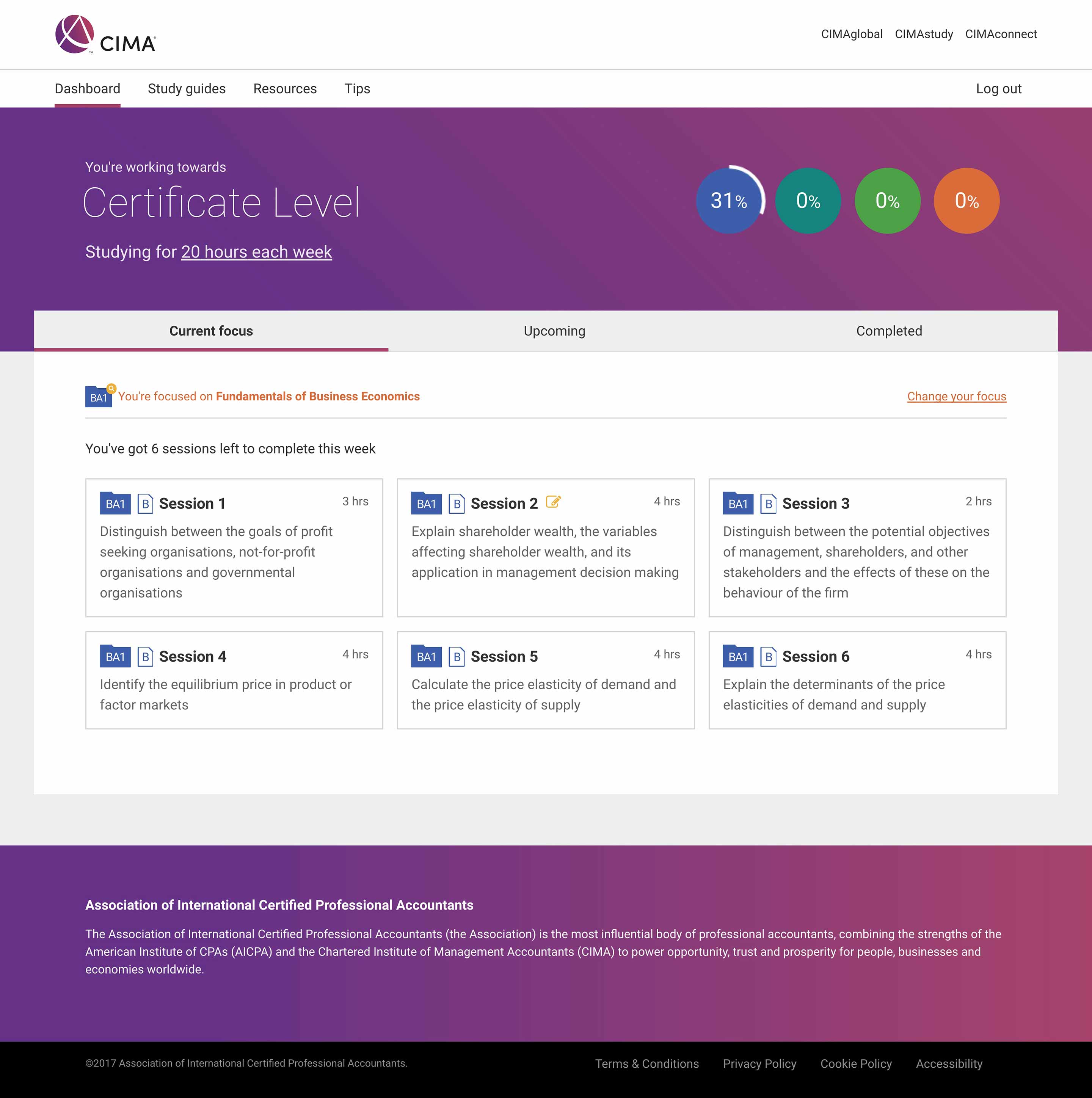Open the CIMAglobal link

point(852,34)
